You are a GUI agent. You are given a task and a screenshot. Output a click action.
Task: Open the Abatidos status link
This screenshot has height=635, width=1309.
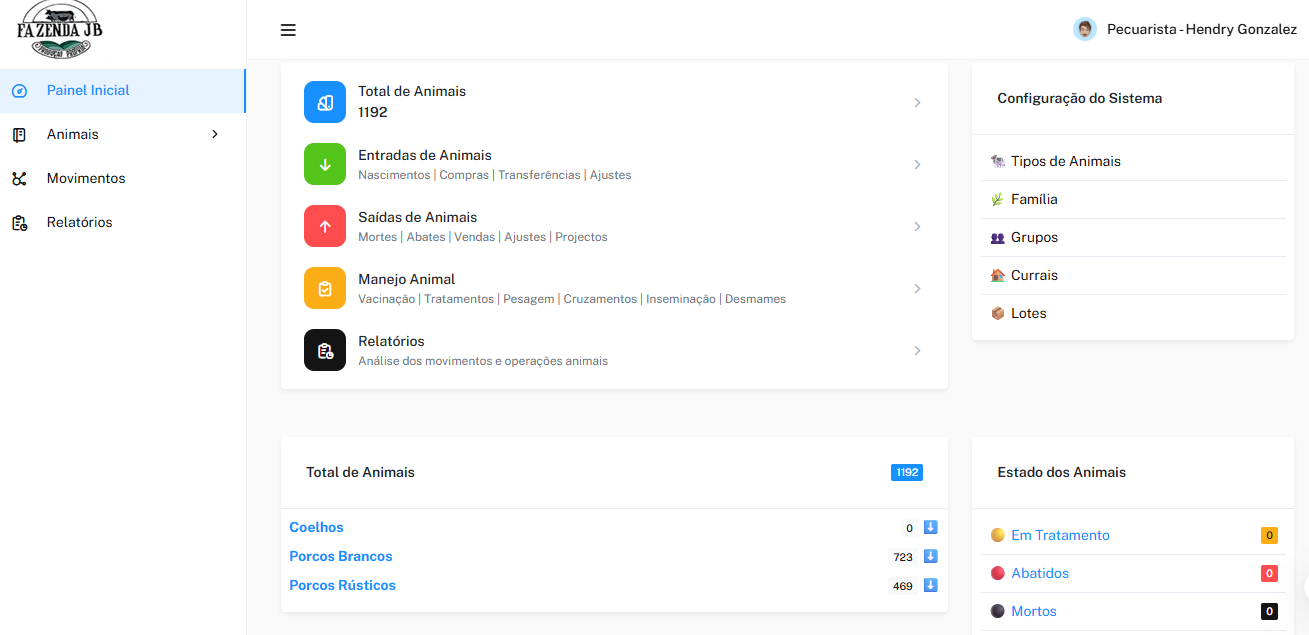coord(1040,573)
